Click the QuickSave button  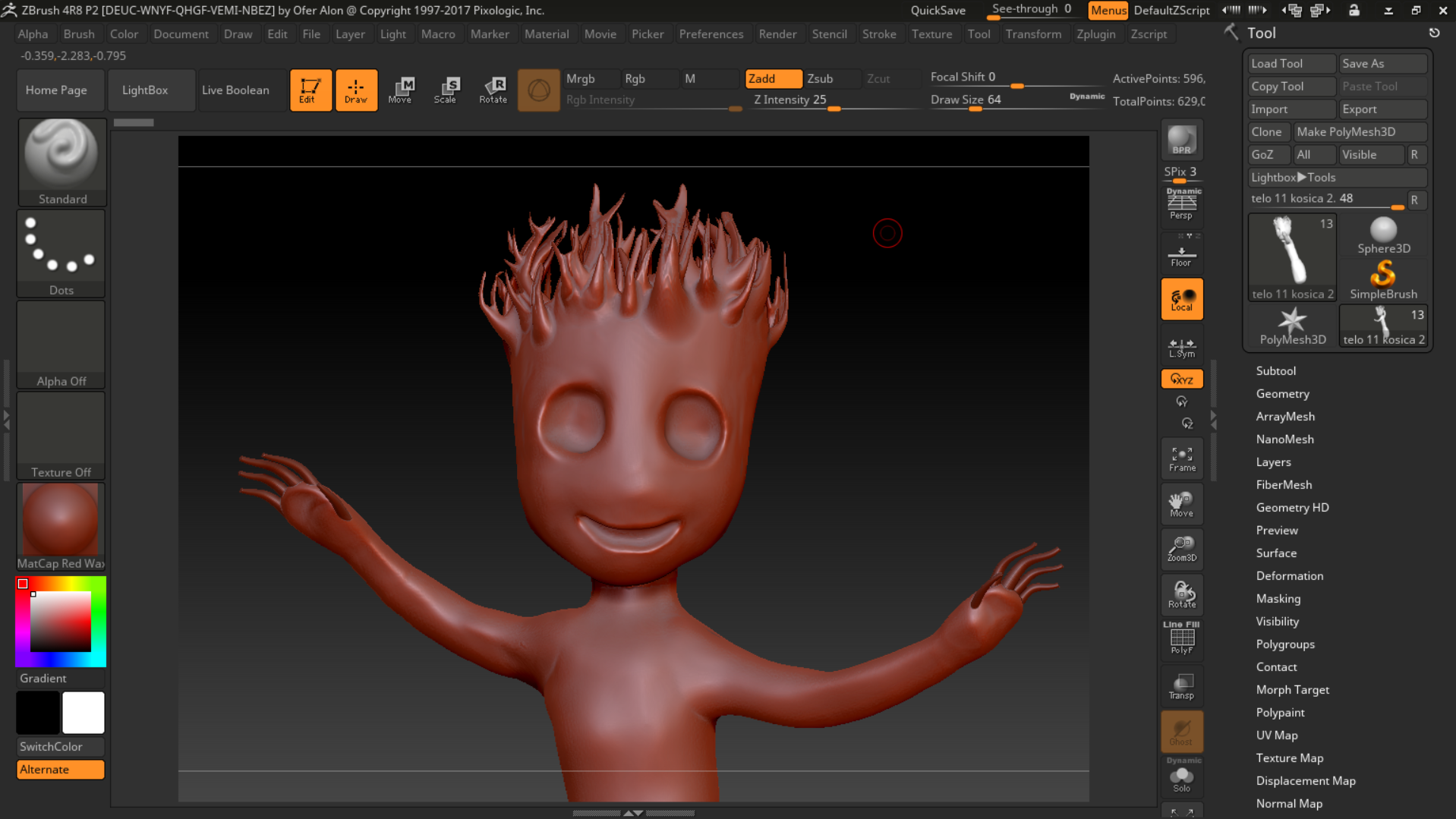(938, 10)
